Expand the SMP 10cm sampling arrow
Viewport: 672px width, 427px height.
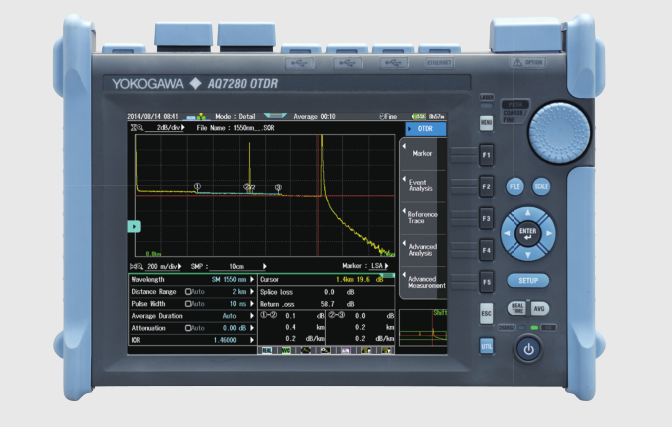coord(265,266)
